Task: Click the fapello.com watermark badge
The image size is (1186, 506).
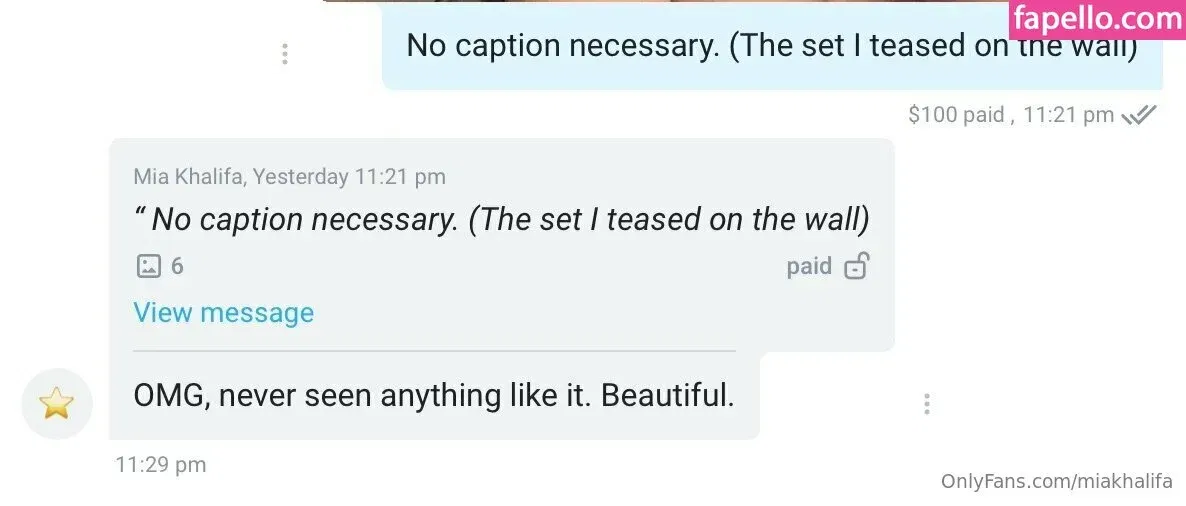Action: pos(1097,19)
